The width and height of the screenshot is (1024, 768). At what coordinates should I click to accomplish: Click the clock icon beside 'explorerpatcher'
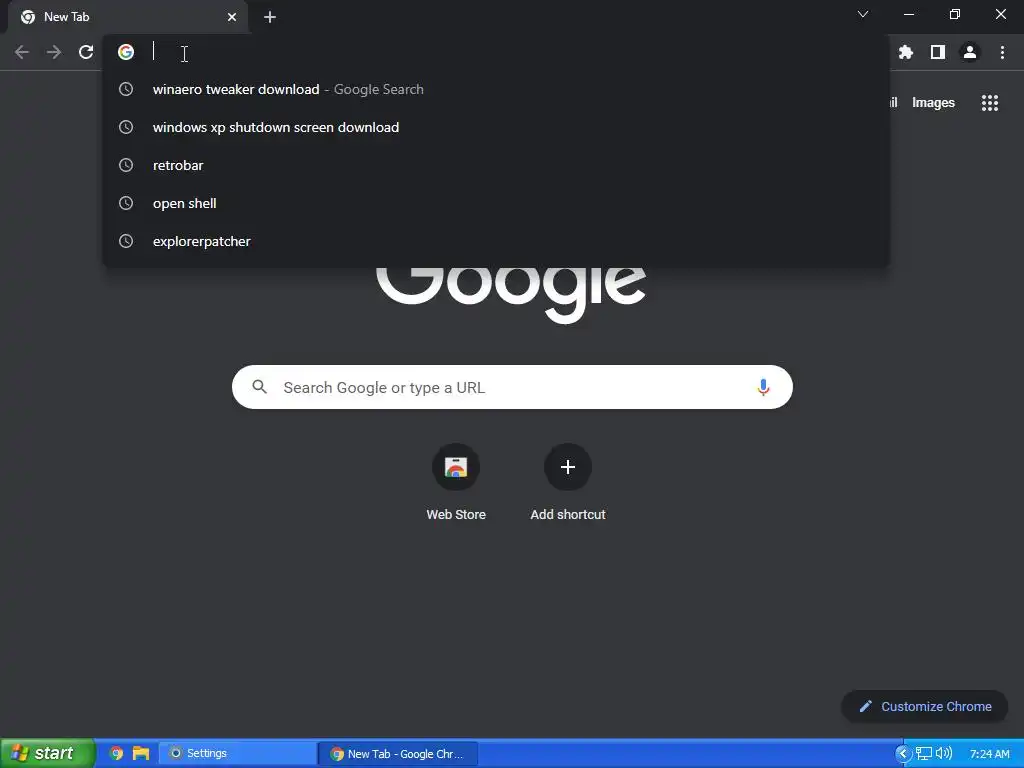[126, 241]
